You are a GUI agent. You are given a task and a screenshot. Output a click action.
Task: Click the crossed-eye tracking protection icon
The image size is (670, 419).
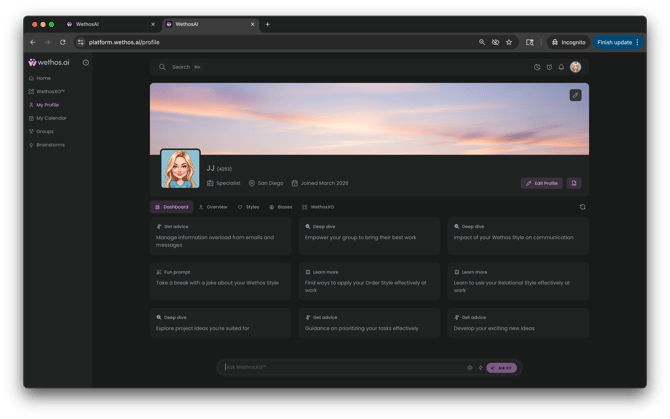click(x=495, y=42)
